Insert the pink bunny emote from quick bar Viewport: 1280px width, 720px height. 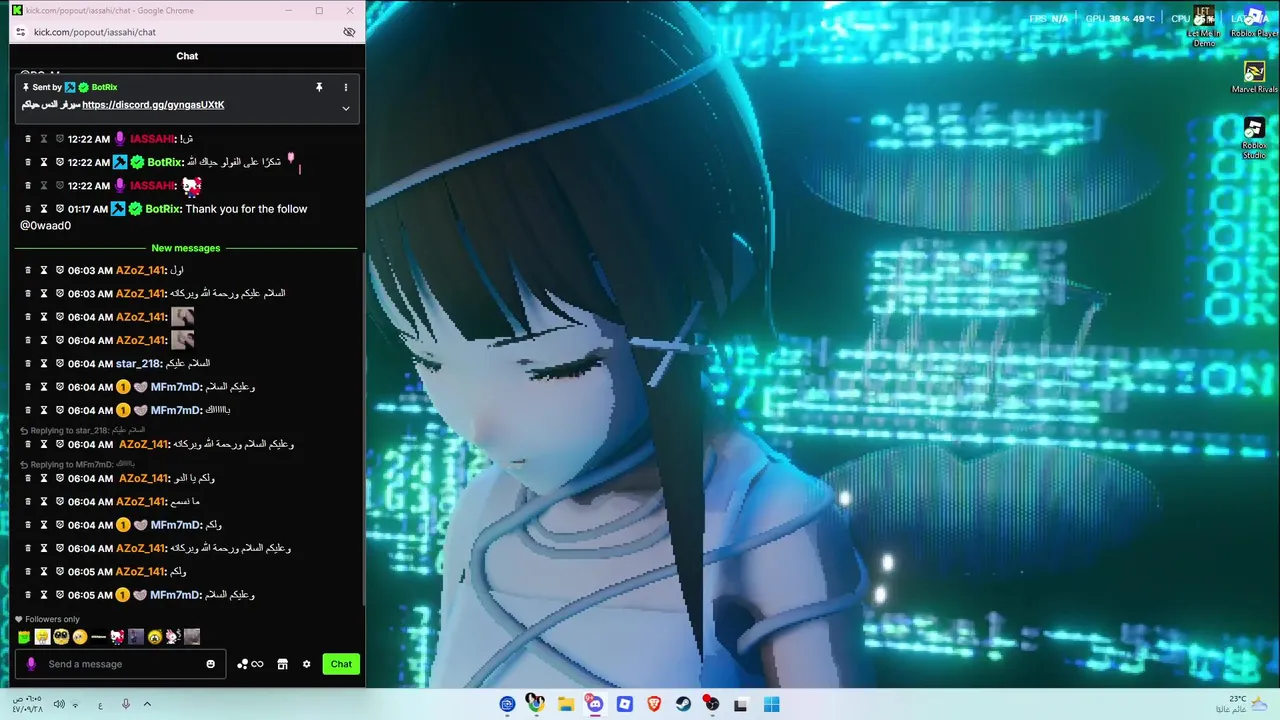click(173, 637)
